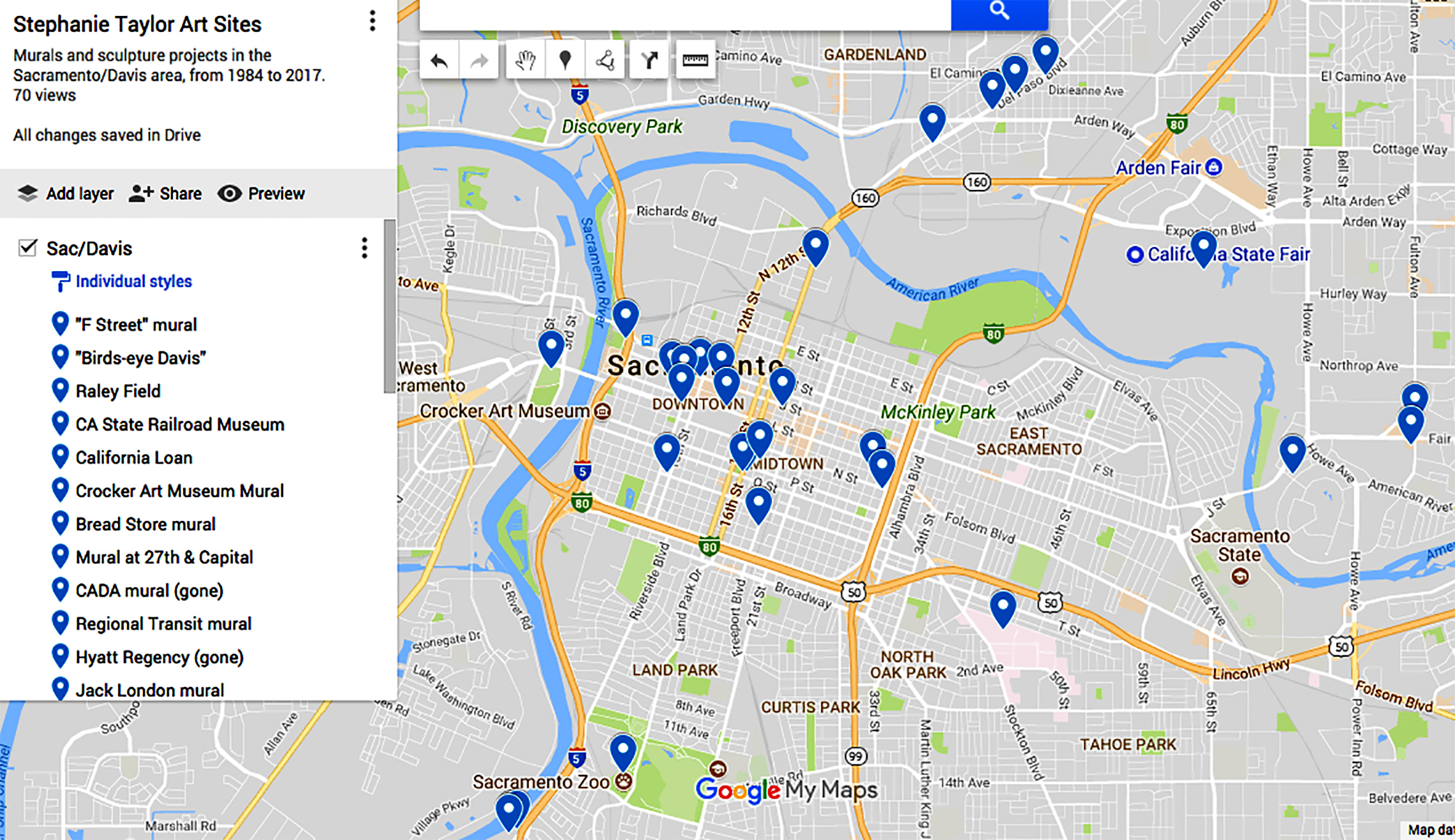Select the Add marker tool
This screenshot has height=840, width=1455.
click(x=565, y=61)
